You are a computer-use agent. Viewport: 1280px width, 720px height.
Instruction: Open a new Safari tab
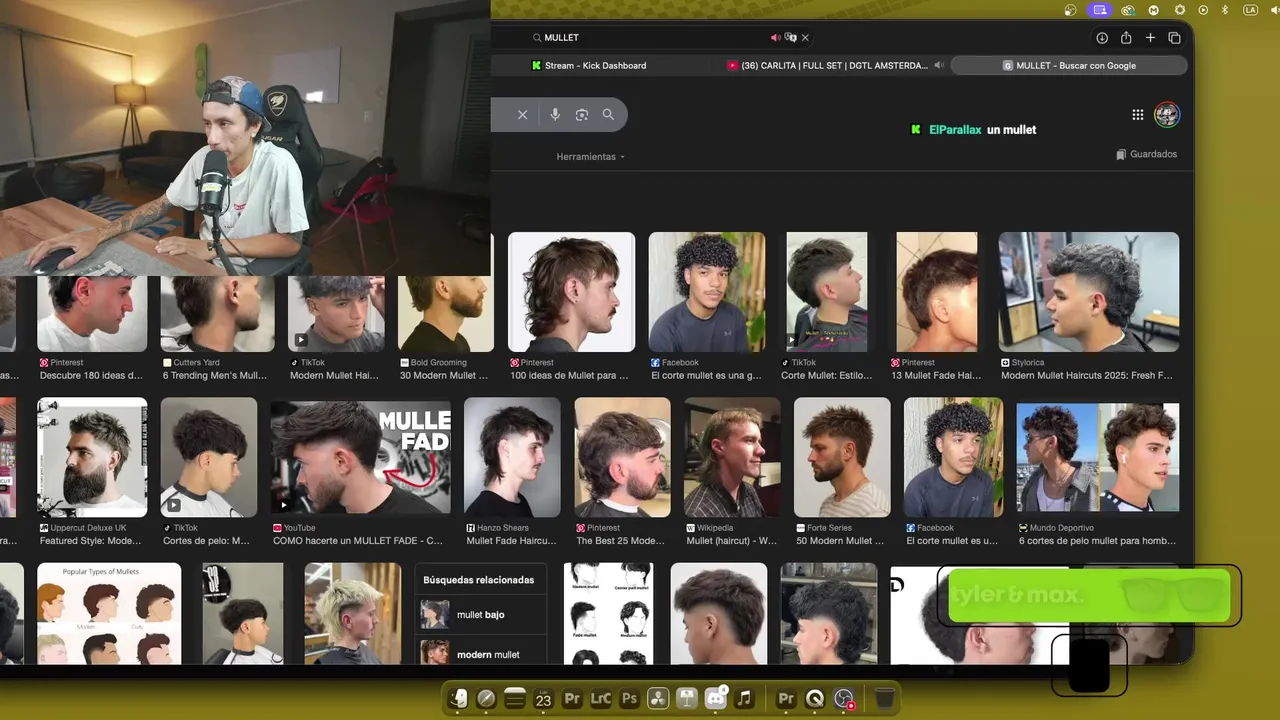pyautogui.click(x=1150, y=38)
